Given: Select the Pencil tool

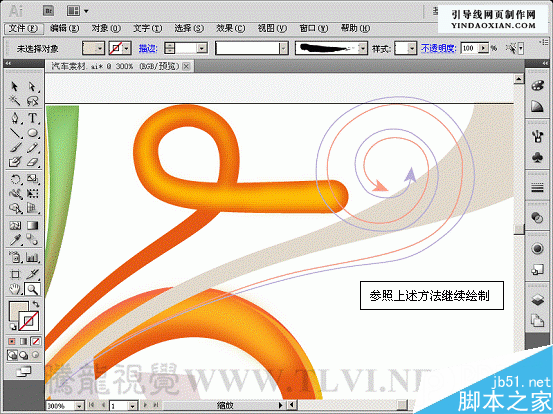Looking at the screenshot, I should (x=32, y=147).
